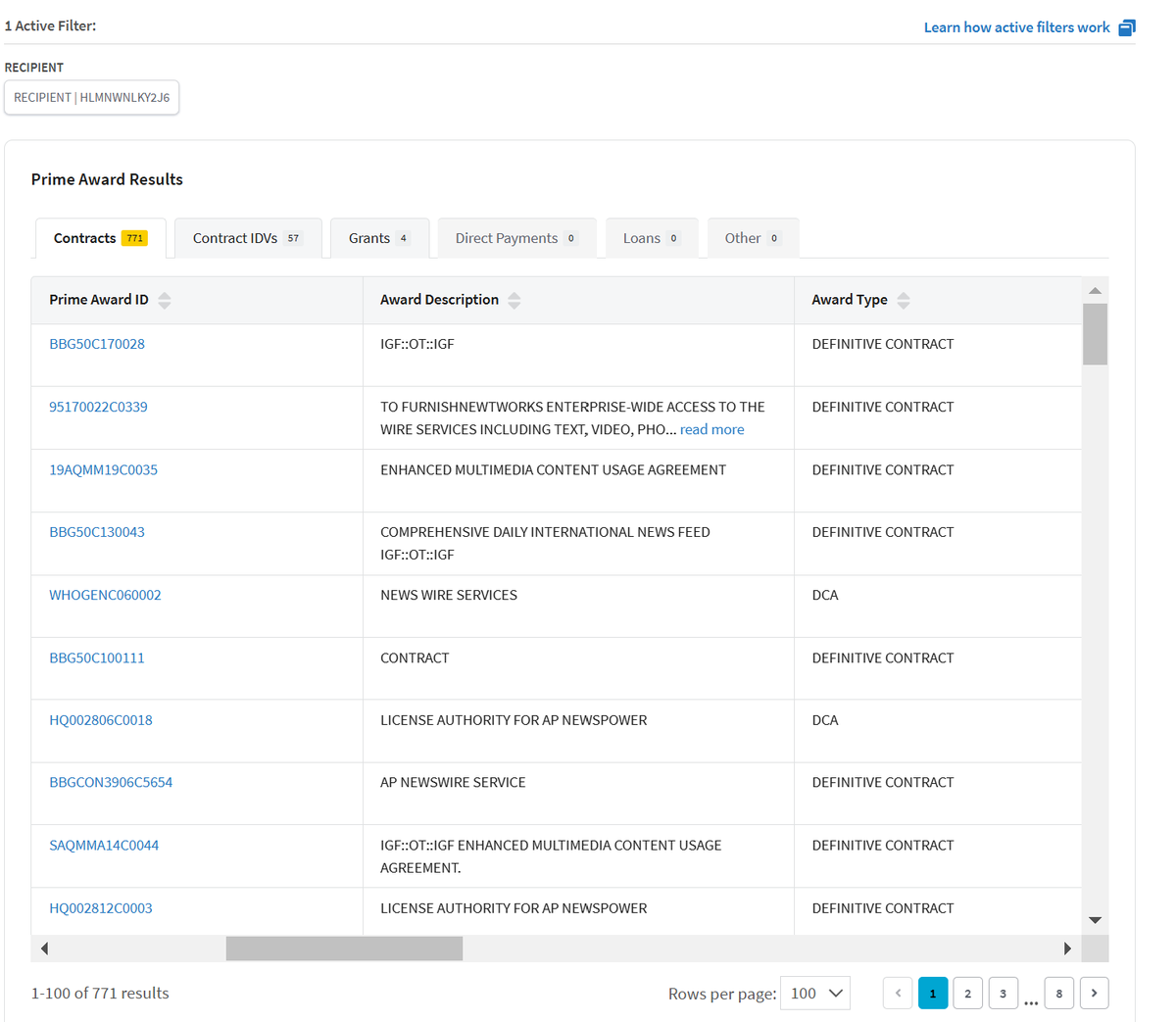Open award BBG50C100111

tap(97, 657)
